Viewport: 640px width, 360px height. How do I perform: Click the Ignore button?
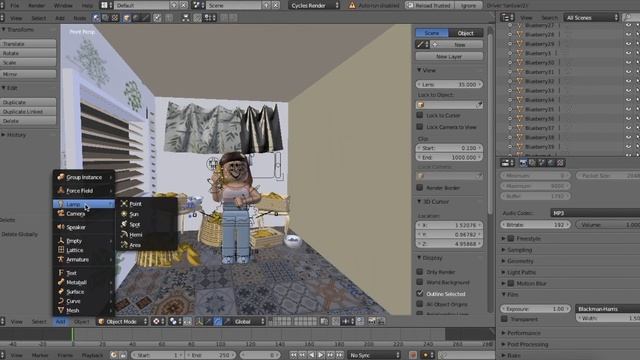coord(468,5)
